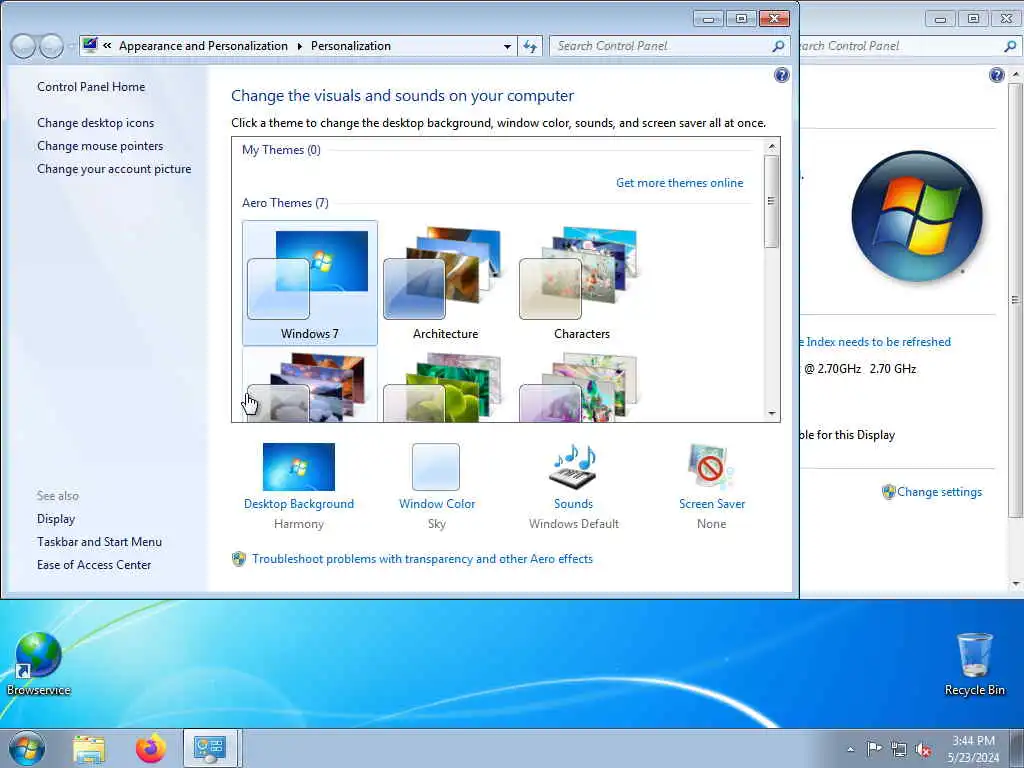This screenshot has height=768, width=1024.
Task: Select the Windows 7 Aero theme
Action: point(310,283)
